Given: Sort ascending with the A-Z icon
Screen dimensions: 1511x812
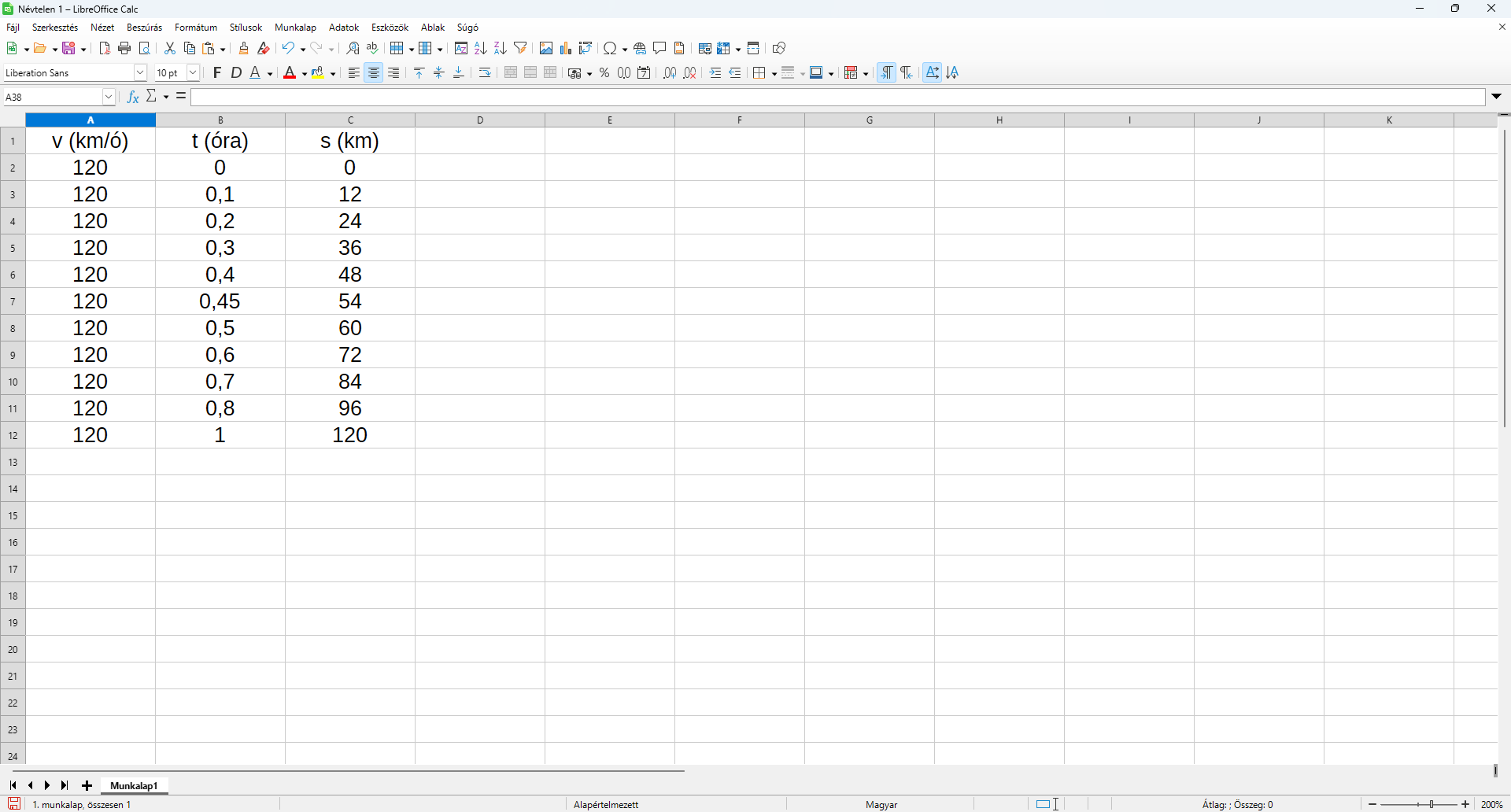Looking at the screenshot, I should click(x=480, y=49).
